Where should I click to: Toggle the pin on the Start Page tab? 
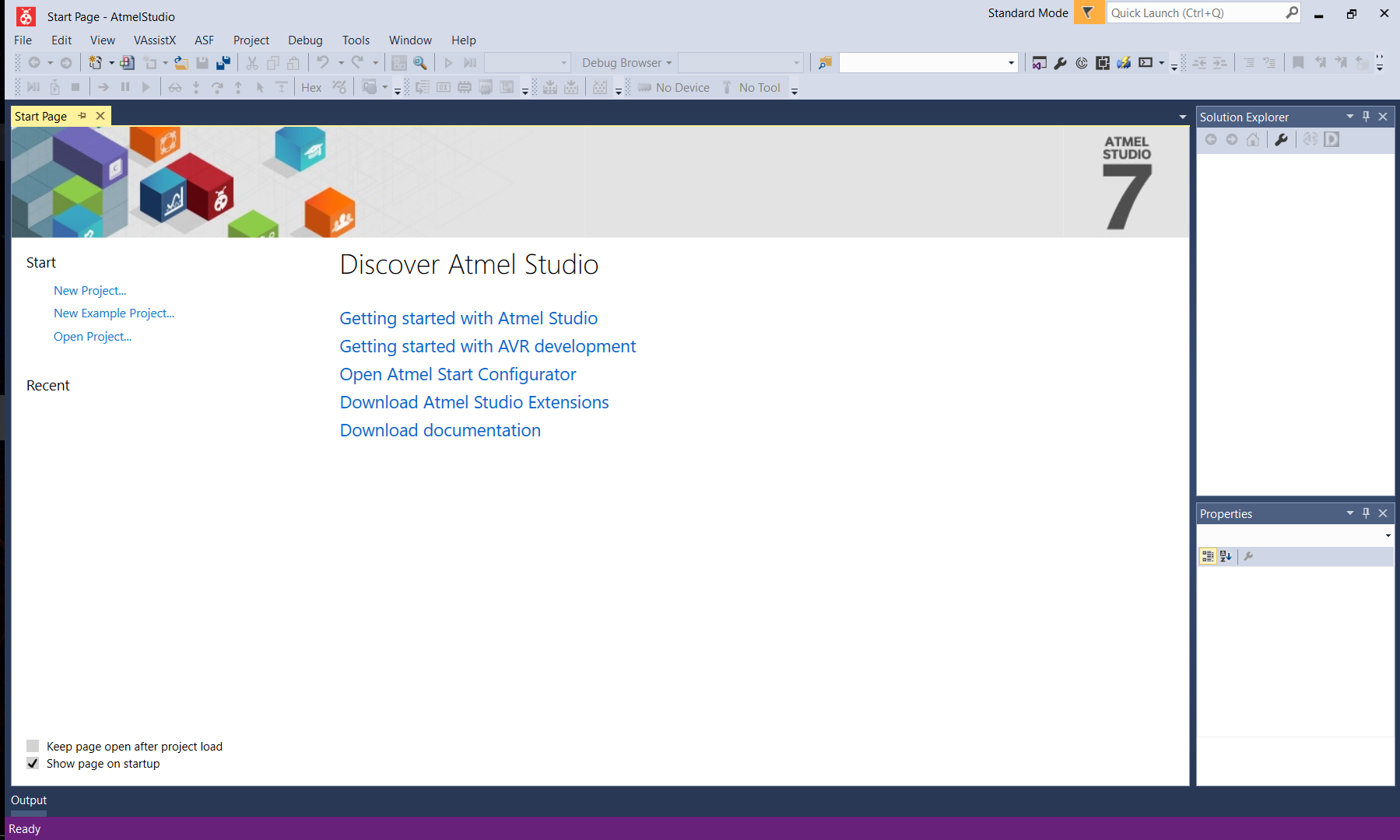[x=82, y=116]
